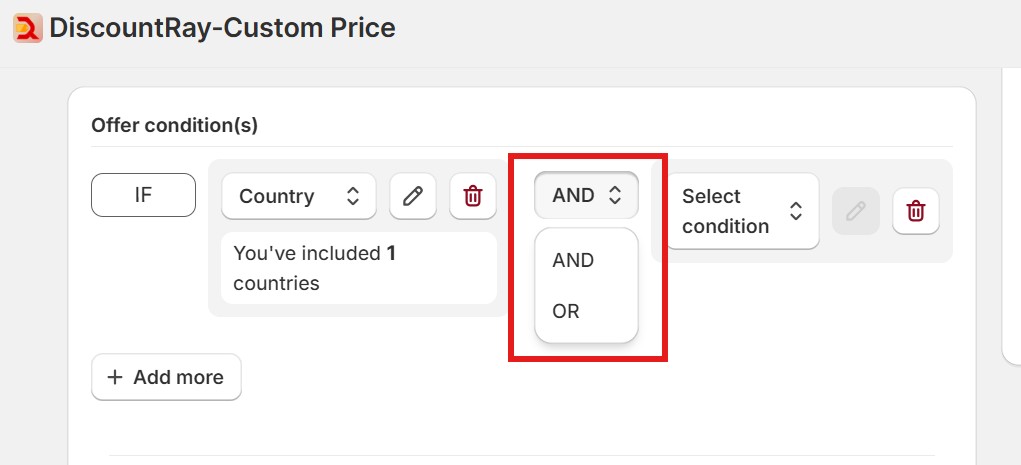This screenshot has width=1021, height=465.
Task: Click the IF label box
Action: point(143,195)
